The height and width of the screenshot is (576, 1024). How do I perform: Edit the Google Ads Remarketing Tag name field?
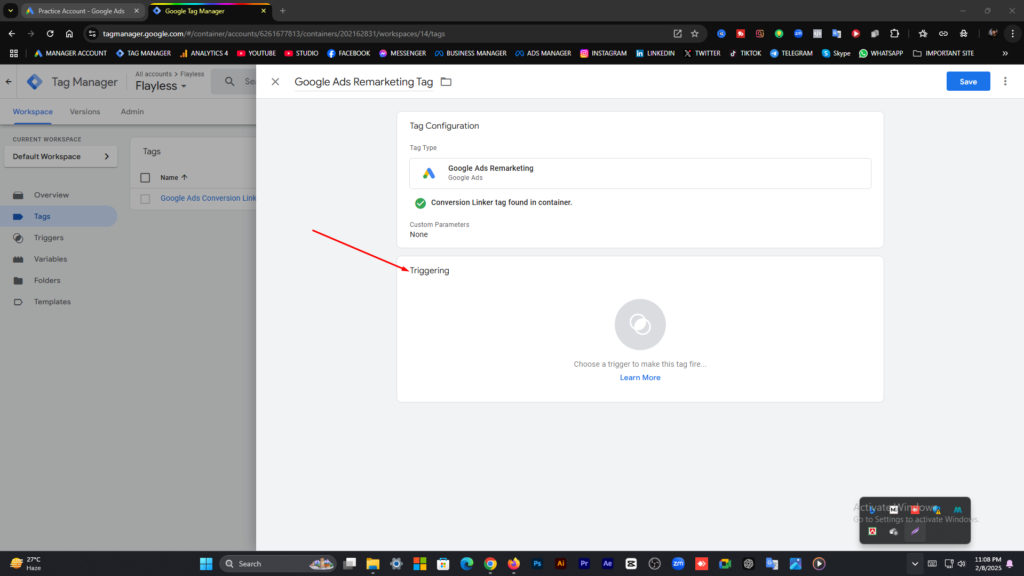363,82
